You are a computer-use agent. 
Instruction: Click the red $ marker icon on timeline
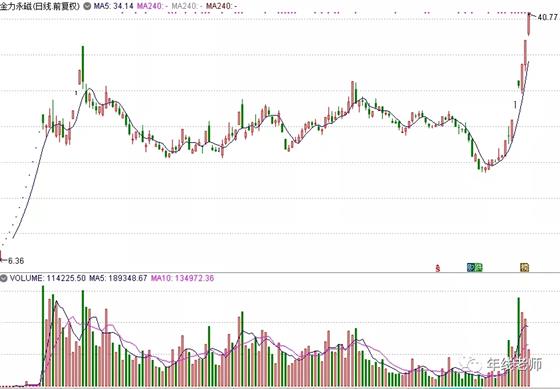(438, 268)
